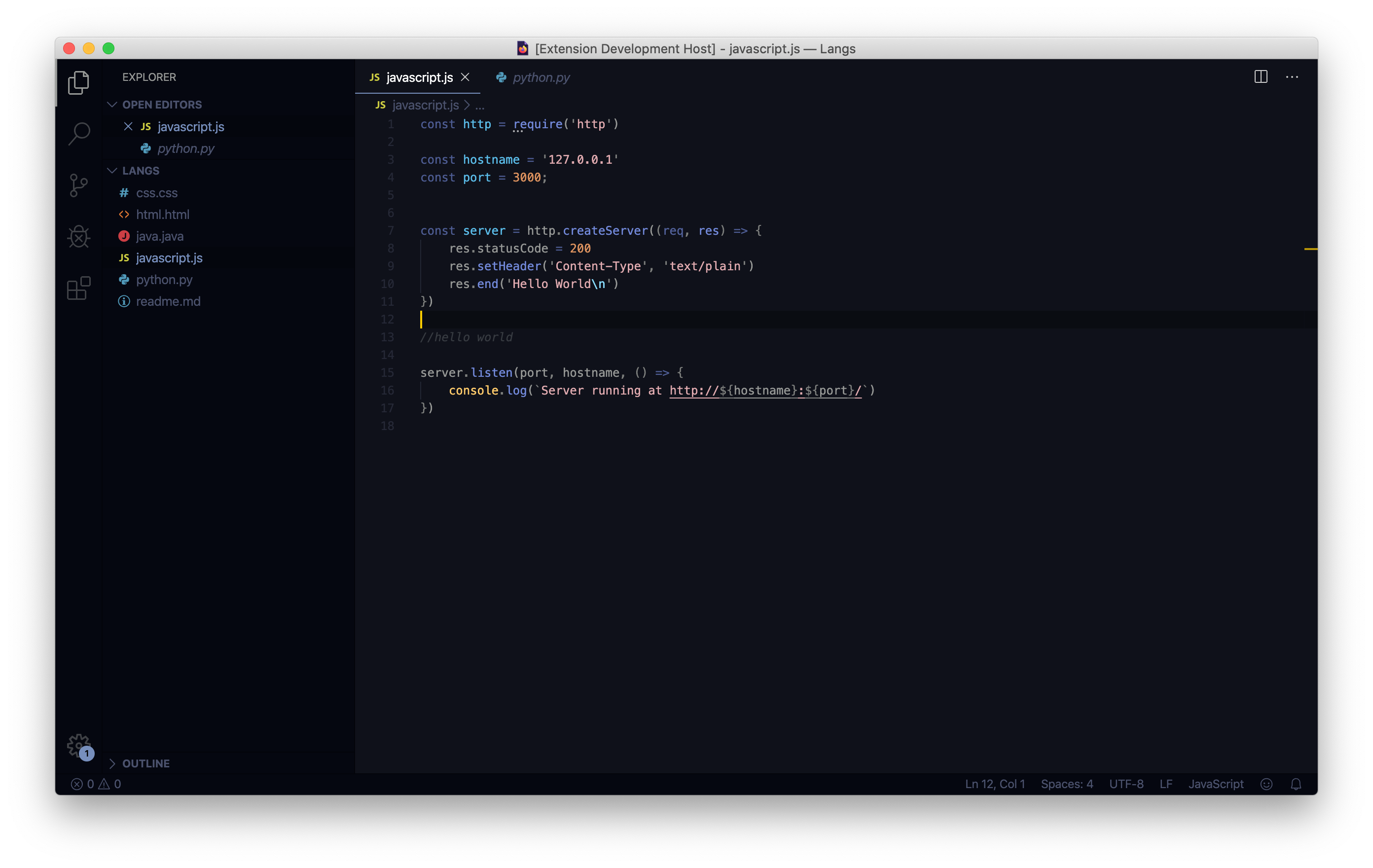The image size is (1373, 868).
Task: Switch to the python.py tab
Action: tap(540, 77)
